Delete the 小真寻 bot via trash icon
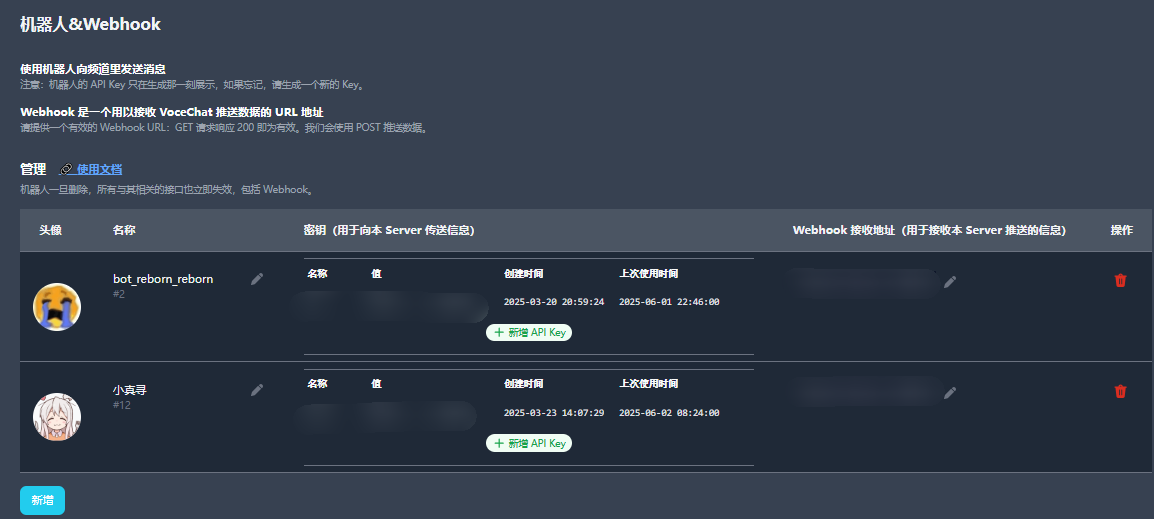The width and height of the screenshot is (1154, 519). tap(1120, 392)
